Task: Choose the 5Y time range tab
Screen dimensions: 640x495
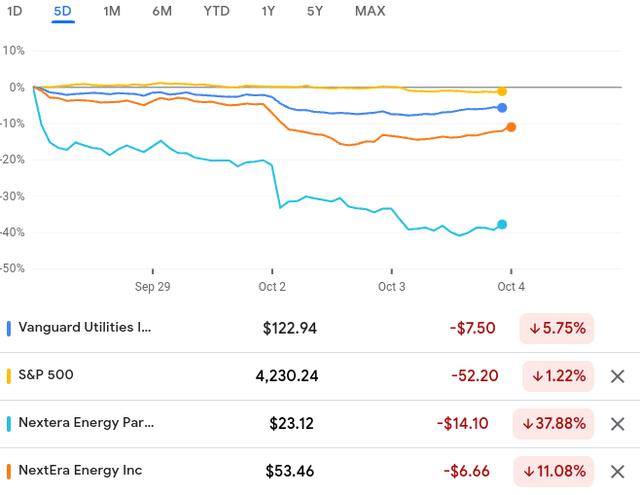Action: click(315, 11)
